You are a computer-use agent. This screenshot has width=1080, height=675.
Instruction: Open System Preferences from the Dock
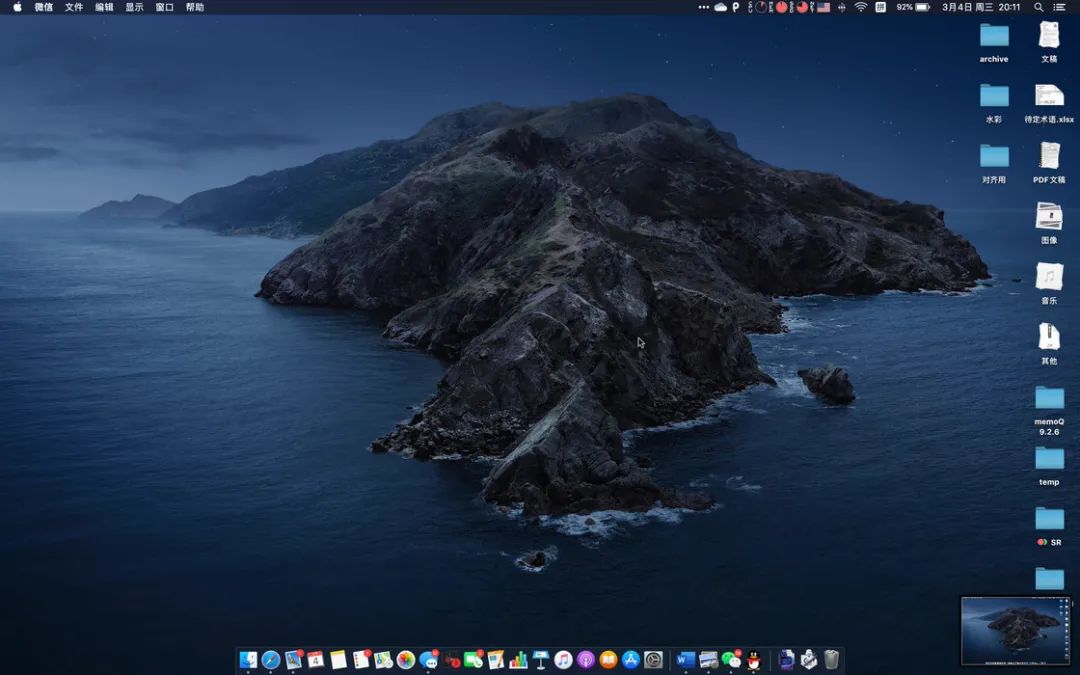653,659
